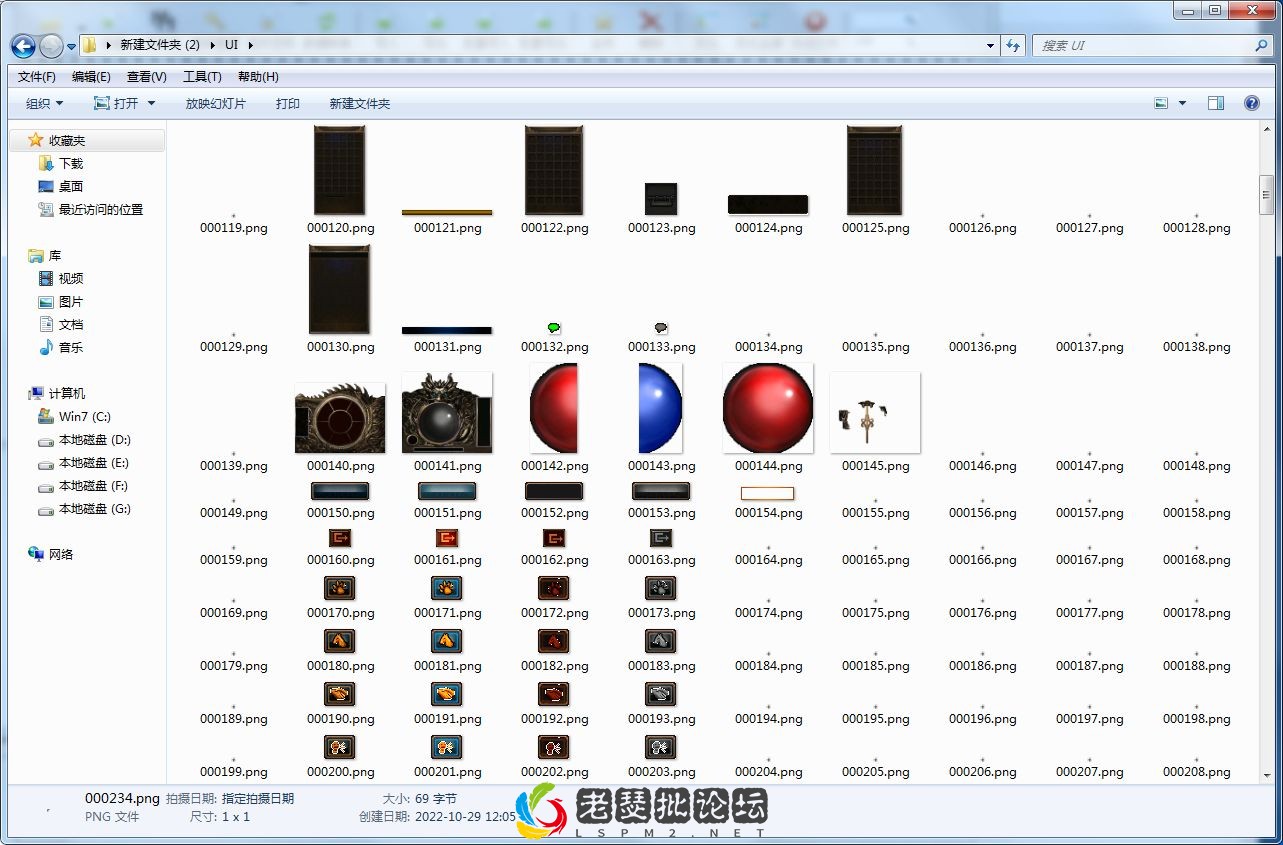Viewport: 1283px width, 845px height.
Task: Click the 放映幻灯片 button
Action: [215, 104]
